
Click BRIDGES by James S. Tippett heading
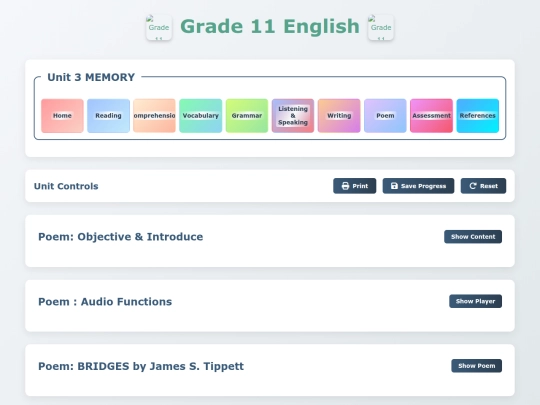click(141, 366)
